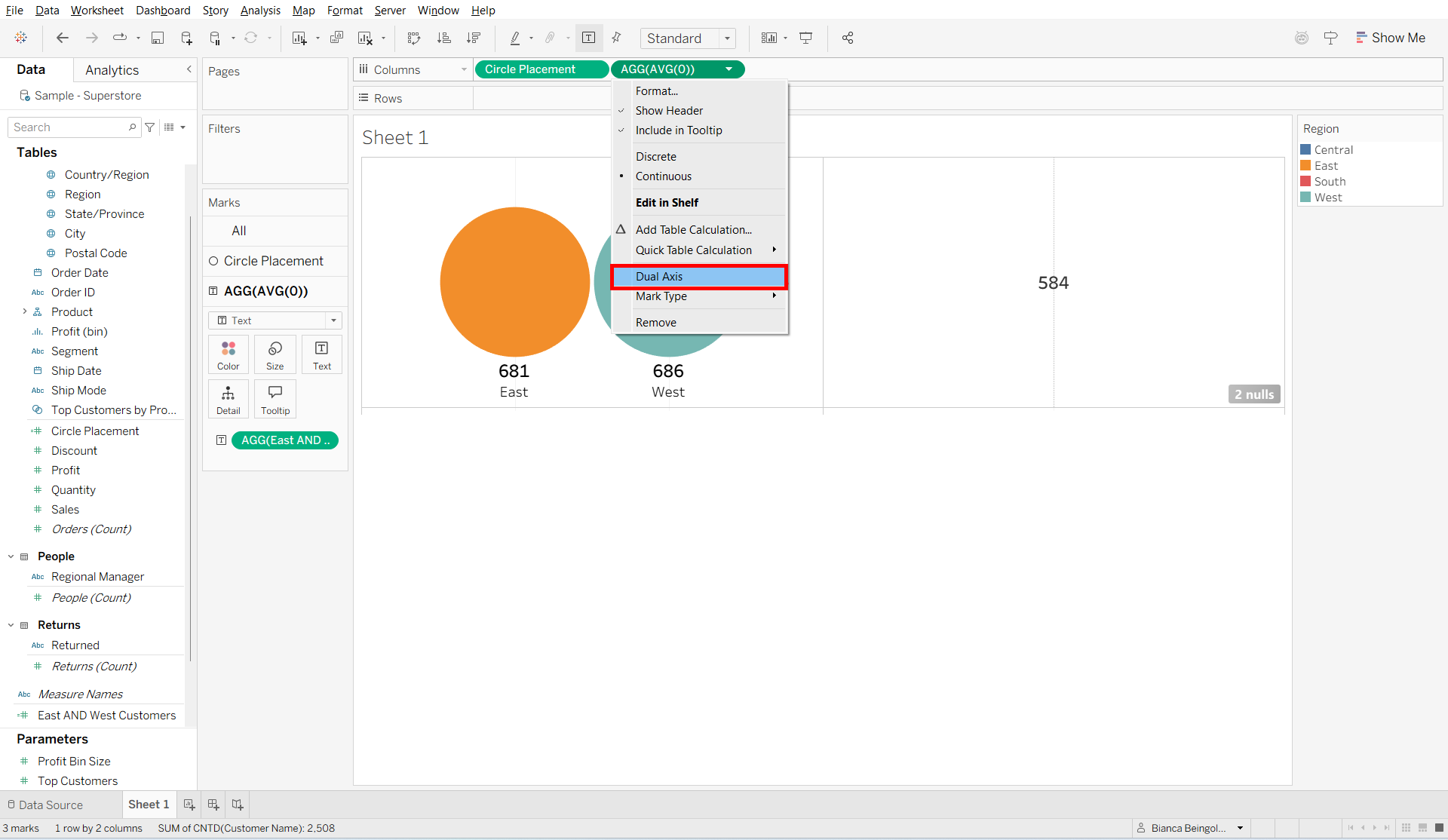Save the workbook with the disk icon

[158, 38]
